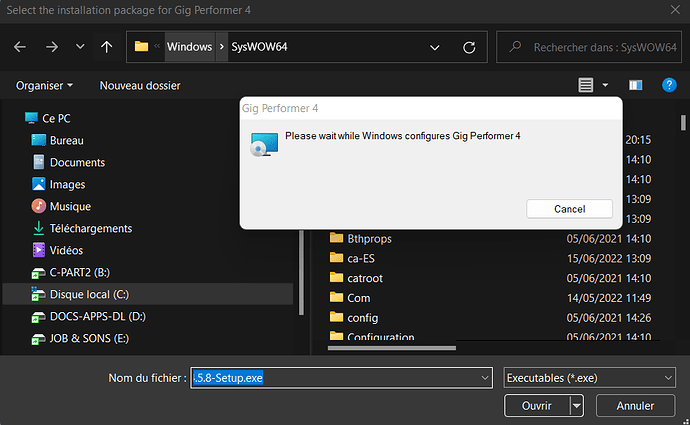Click date 14/05/2022 11:49 of Com
The height and width of the screenshot is (425, 690).
(609, 298)
